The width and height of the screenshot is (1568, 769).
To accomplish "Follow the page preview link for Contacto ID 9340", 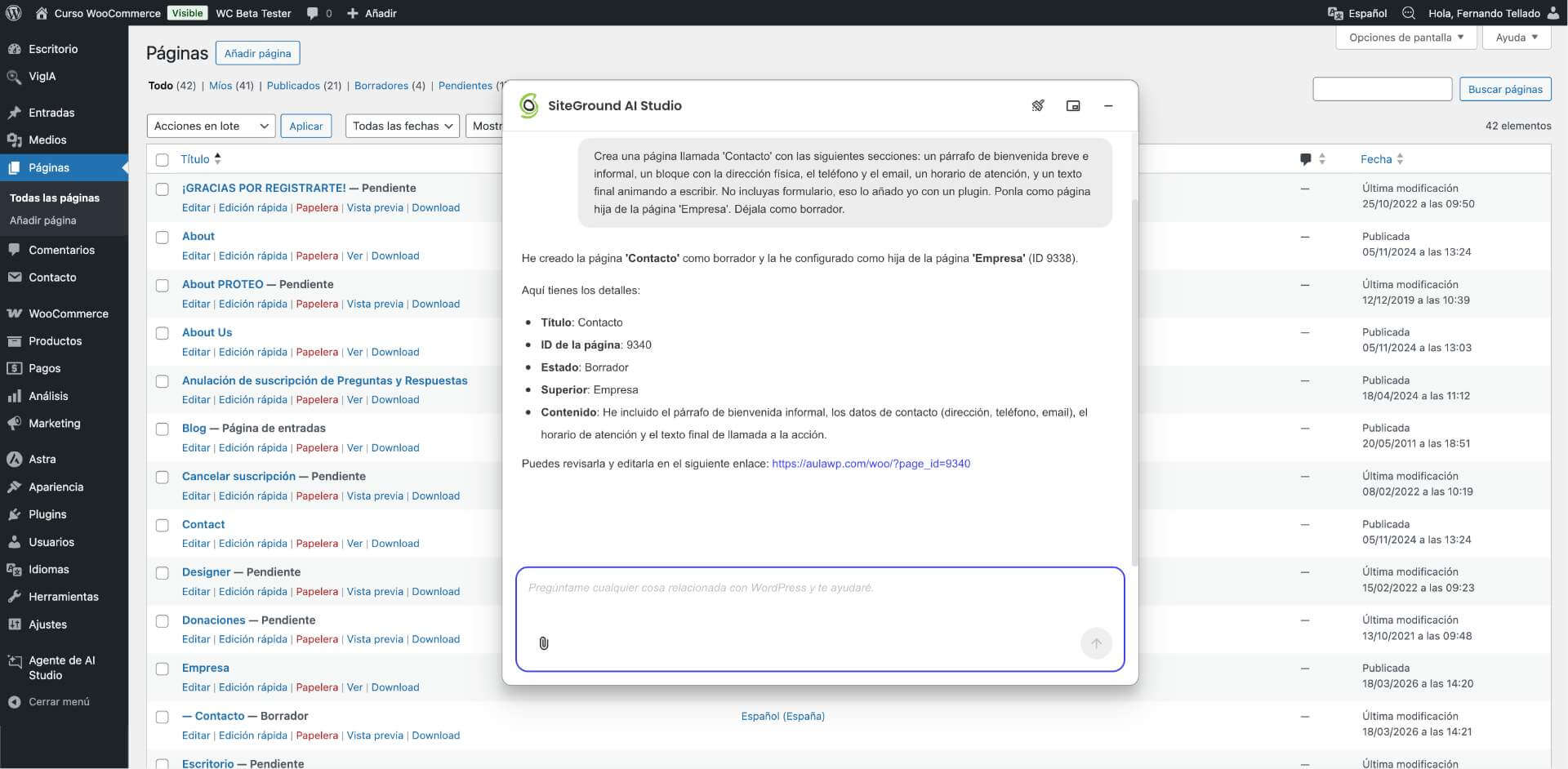I will 871,463.
